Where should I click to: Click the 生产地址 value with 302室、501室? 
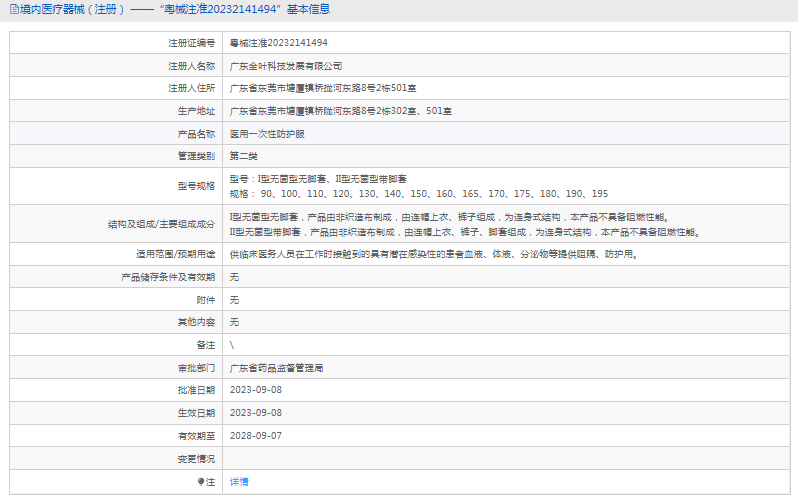340,111
